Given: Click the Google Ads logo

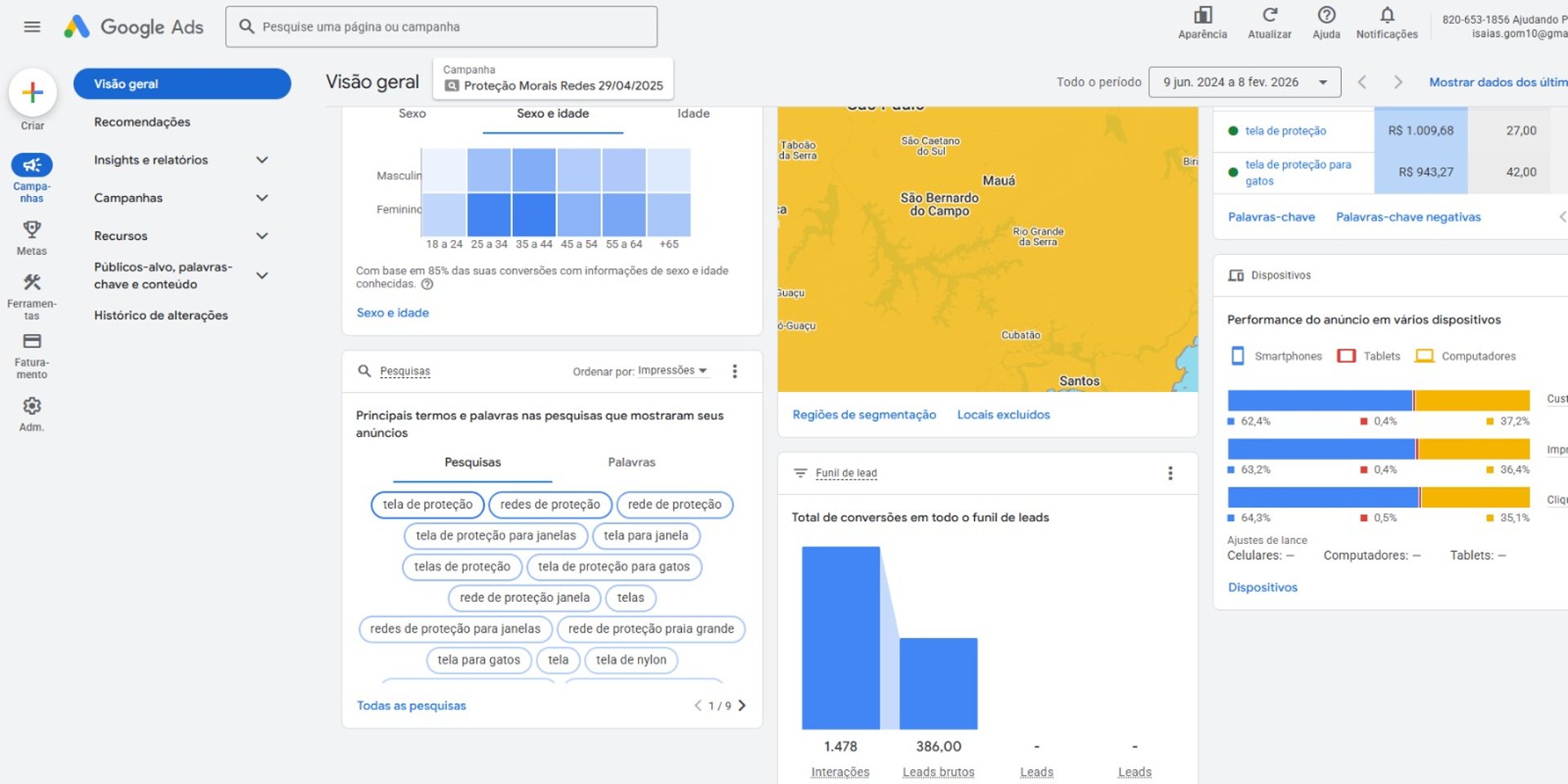Looking at the screenshot, I should (134, 27).
